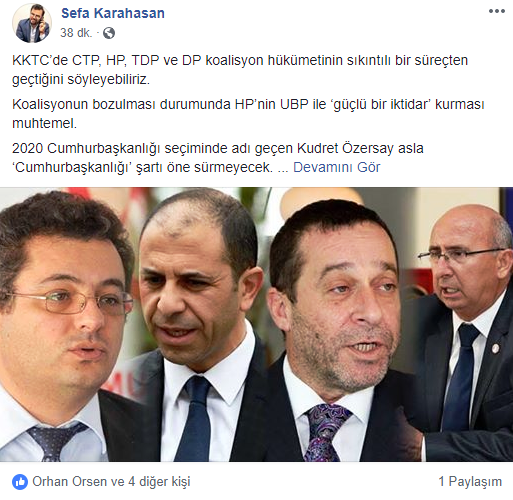Image resolution: width=513 pixels, height=500 pixels.
Task: Open Sefa Karahasan's round profile picture
Action: point(32,23)
